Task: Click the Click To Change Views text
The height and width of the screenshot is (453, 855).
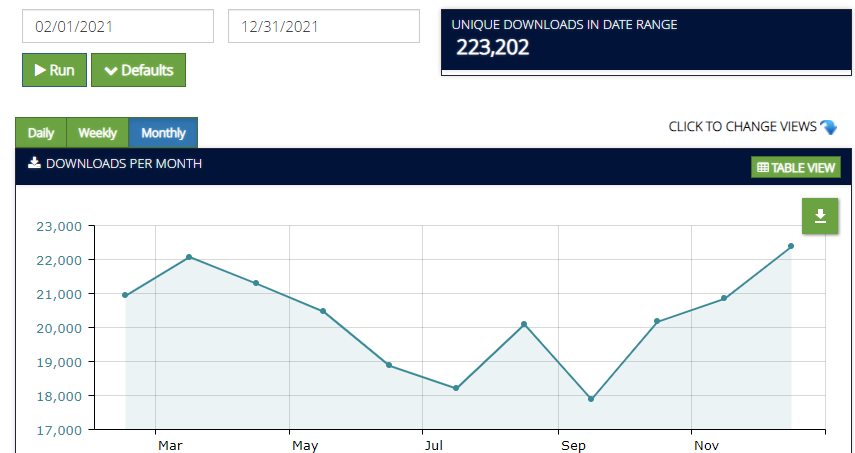Action: 742,127
